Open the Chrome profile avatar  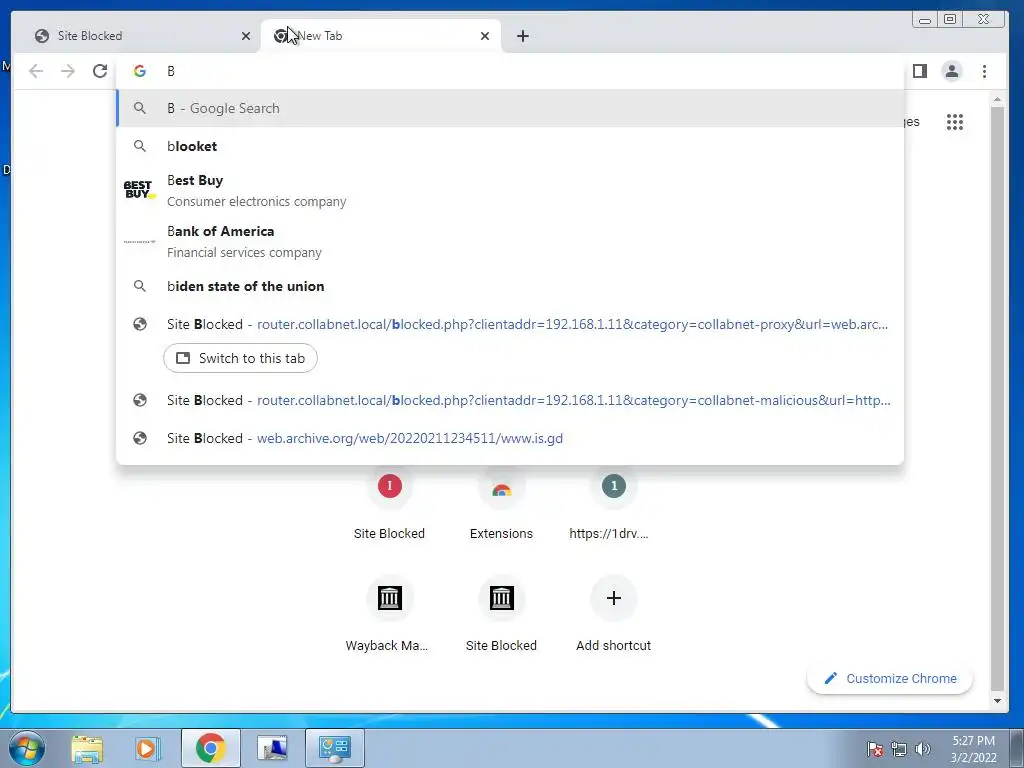tap(952, 71)
